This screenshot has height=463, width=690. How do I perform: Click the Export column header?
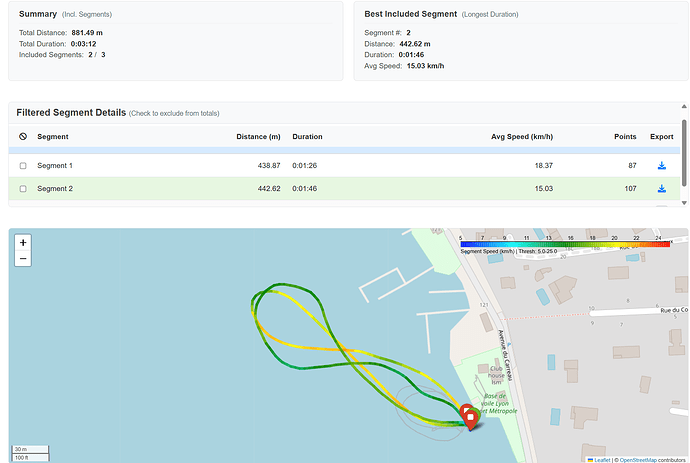pos(662,136)
